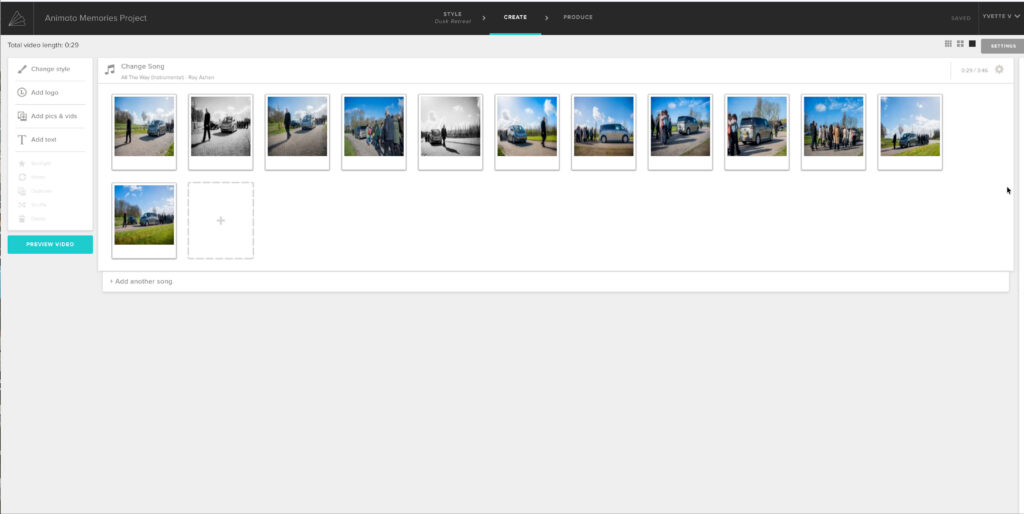This screenshot has height=514, width=1024.
Task: Select second thumbnail, black-and-white walking man
Action: click(x=221, y=132)
